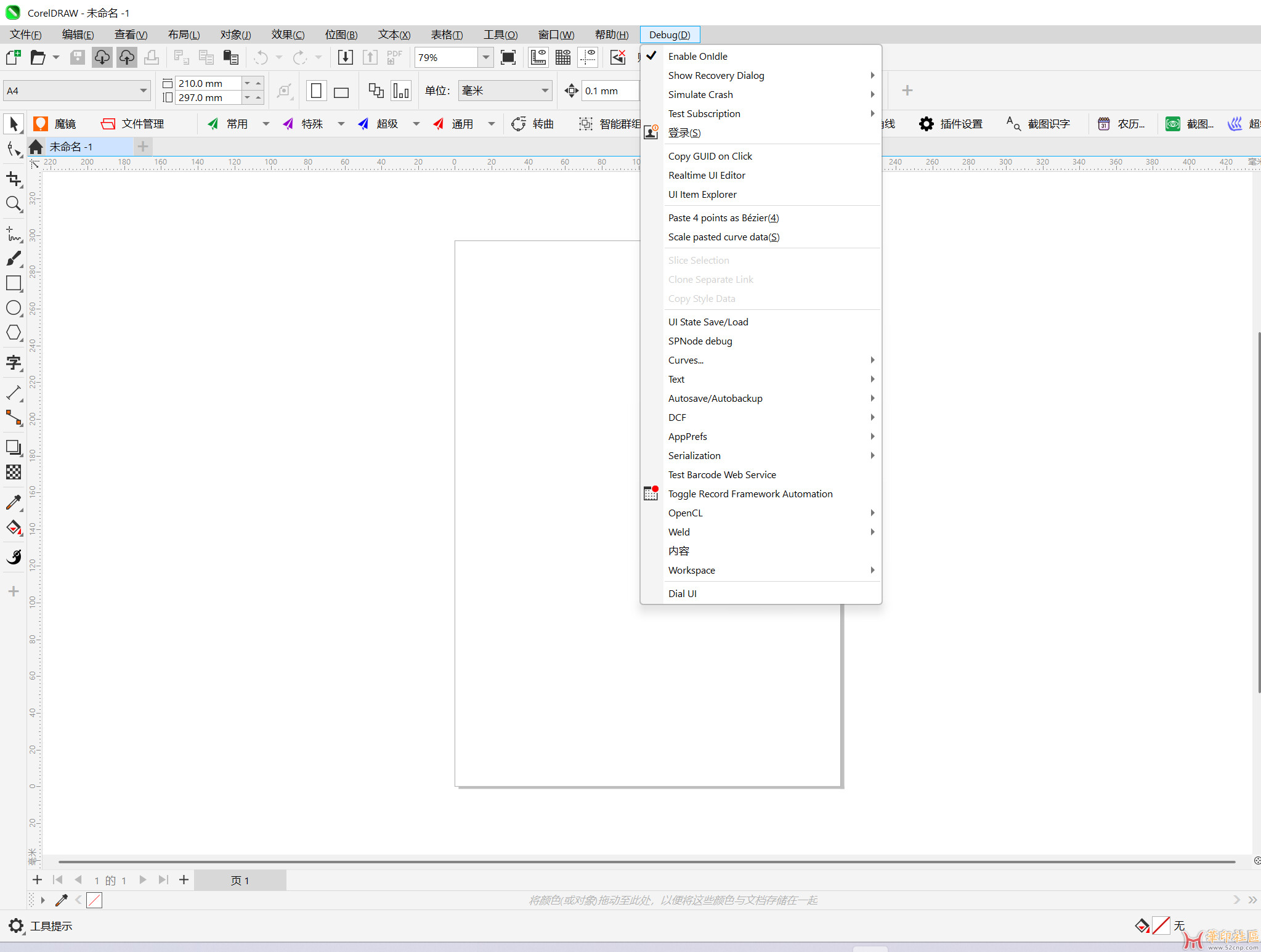This screenshot has height=952, width=1261.
Task: Toggle Enable OnIdle checkmark option
Action: pos(697,56)
